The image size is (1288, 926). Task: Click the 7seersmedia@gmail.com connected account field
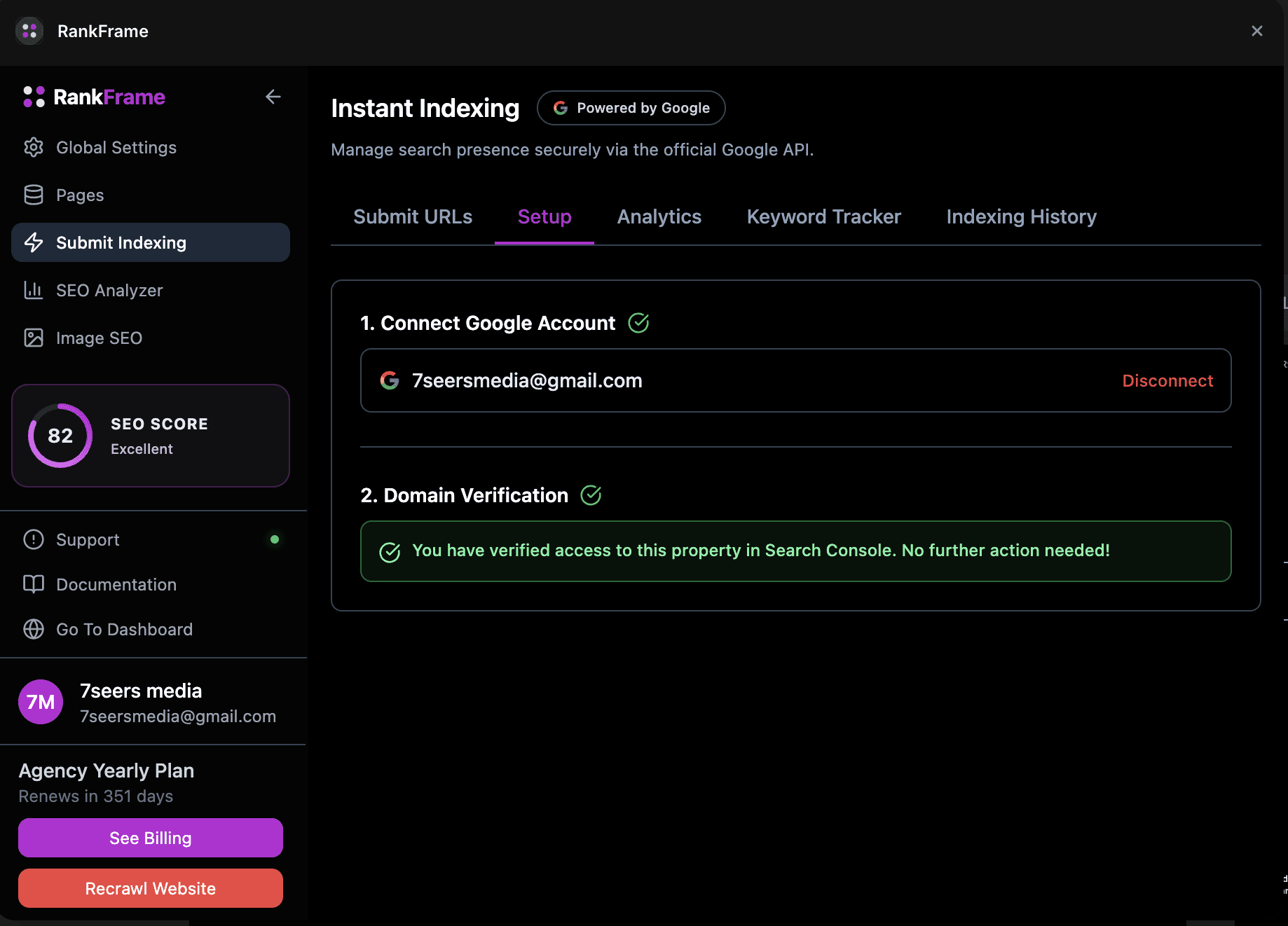[795, 380]
